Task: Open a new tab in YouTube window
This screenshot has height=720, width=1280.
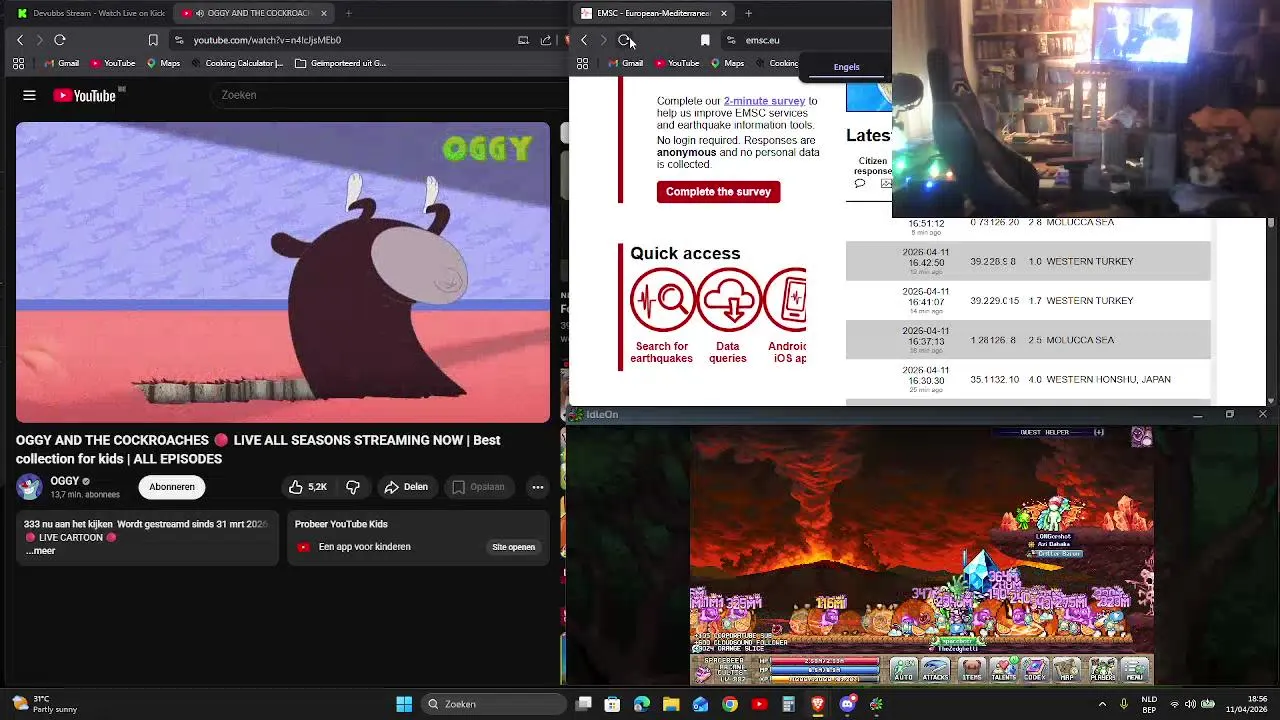Action: (x=348, y=13)
